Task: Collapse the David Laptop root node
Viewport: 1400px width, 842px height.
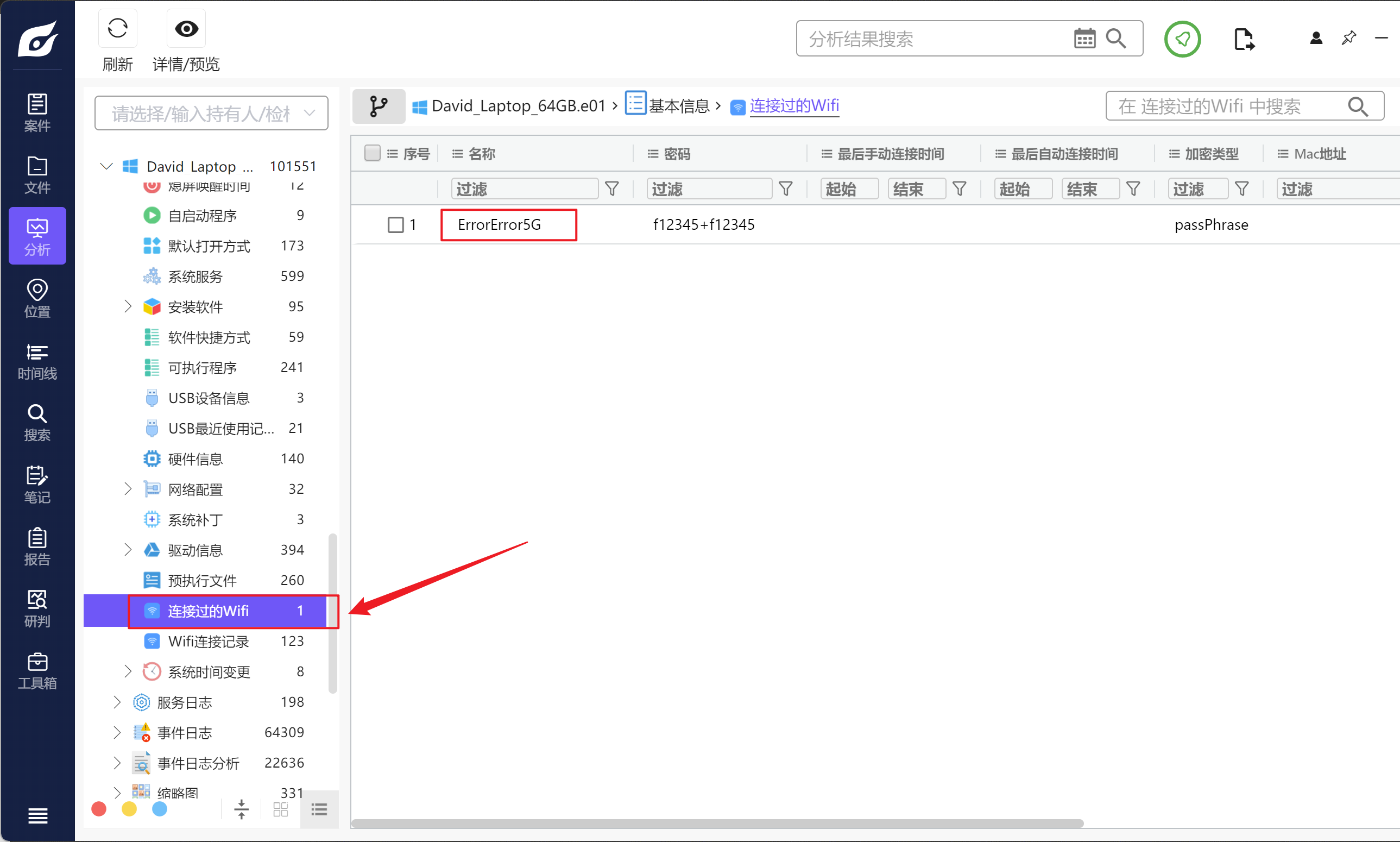Action: (106, 166)
